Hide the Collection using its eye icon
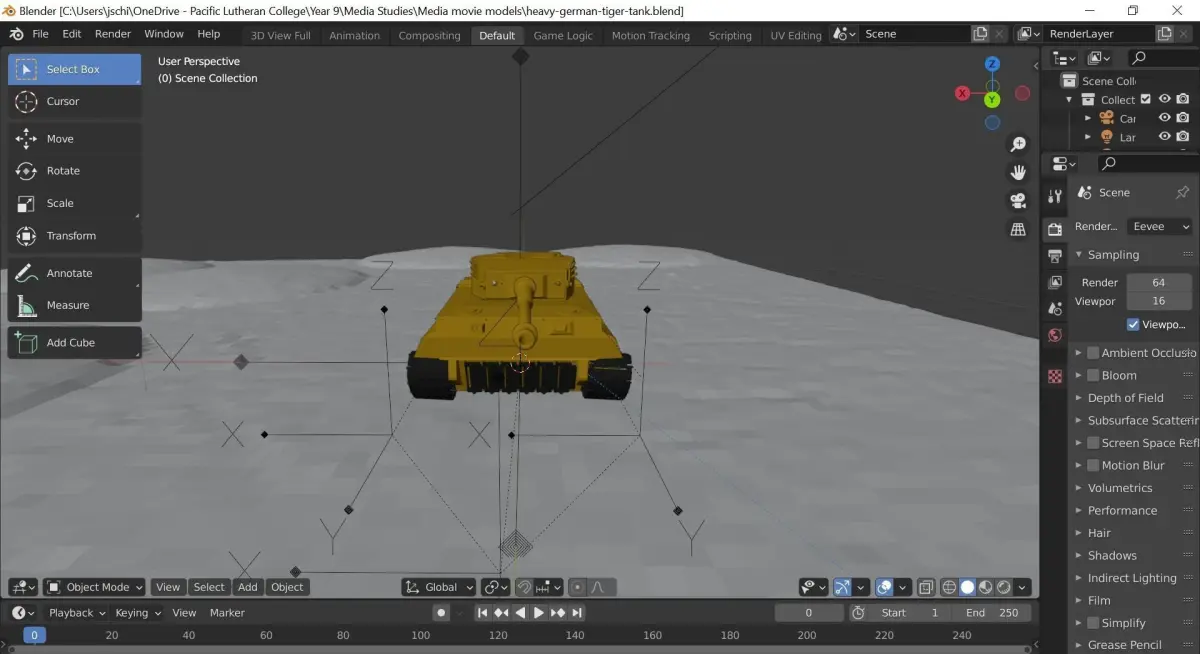This screenshot has height=654, width=1200. coord(1164,99)
